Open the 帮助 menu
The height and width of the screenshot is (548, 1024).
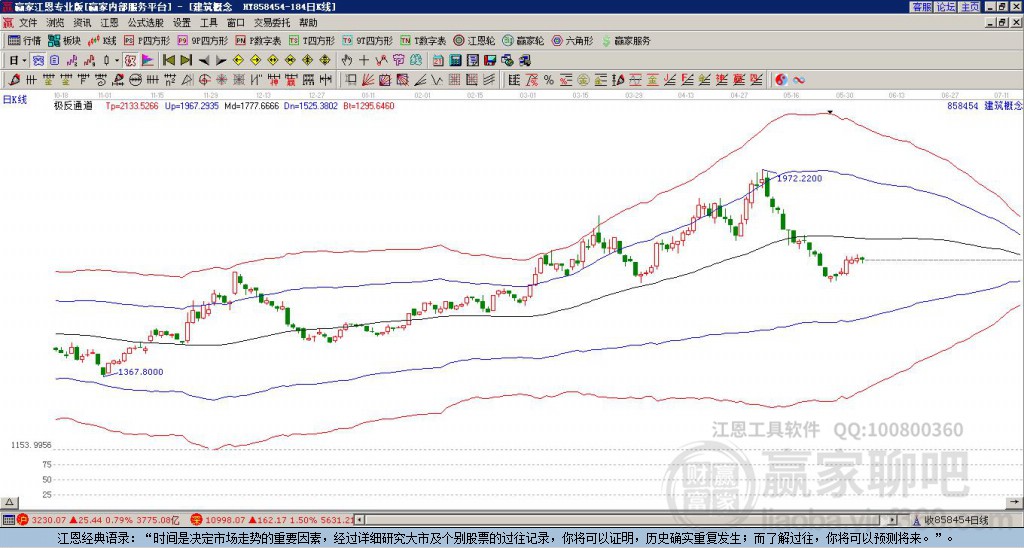coord(308,23)
